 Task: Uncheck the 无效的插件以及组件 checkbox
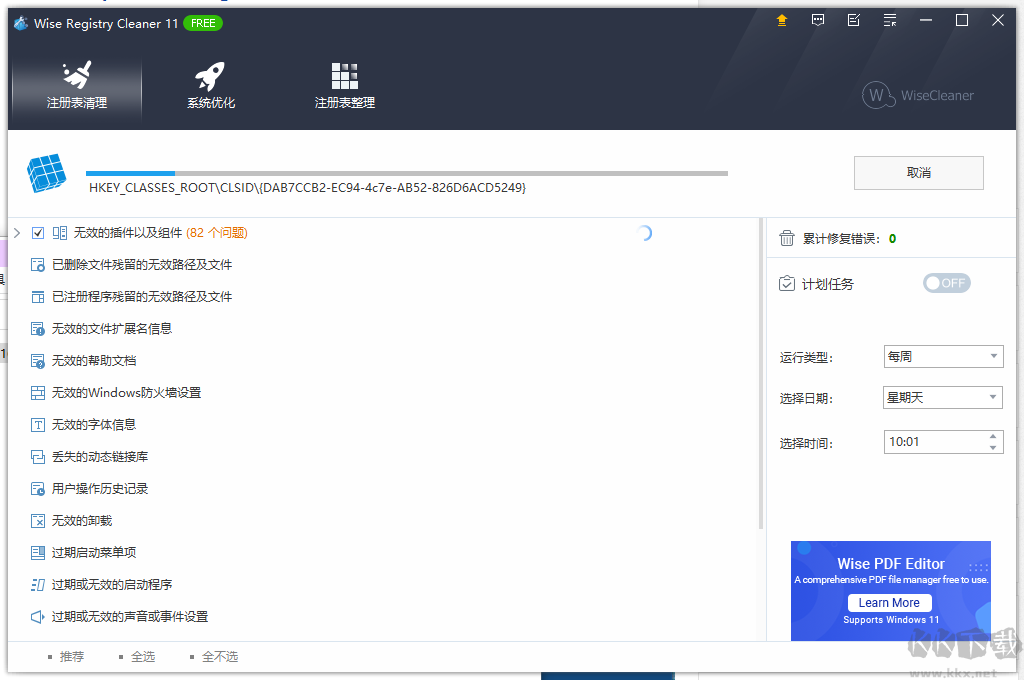[38, 233]
